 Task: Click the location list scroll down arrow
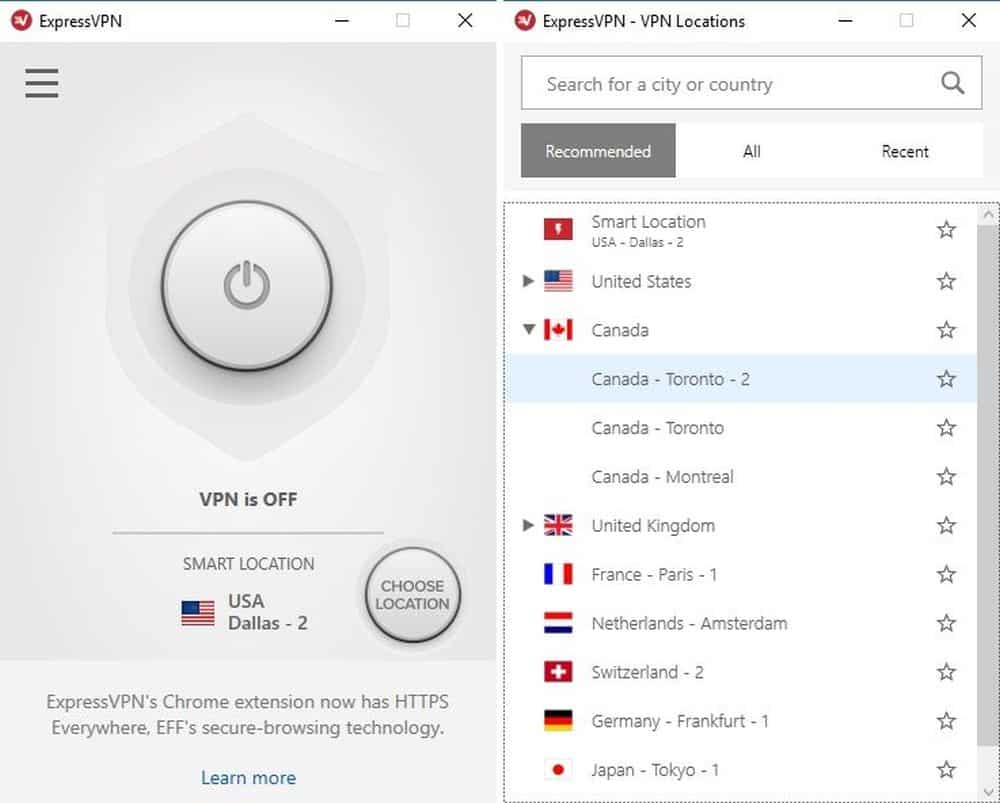tap(988, 792)
